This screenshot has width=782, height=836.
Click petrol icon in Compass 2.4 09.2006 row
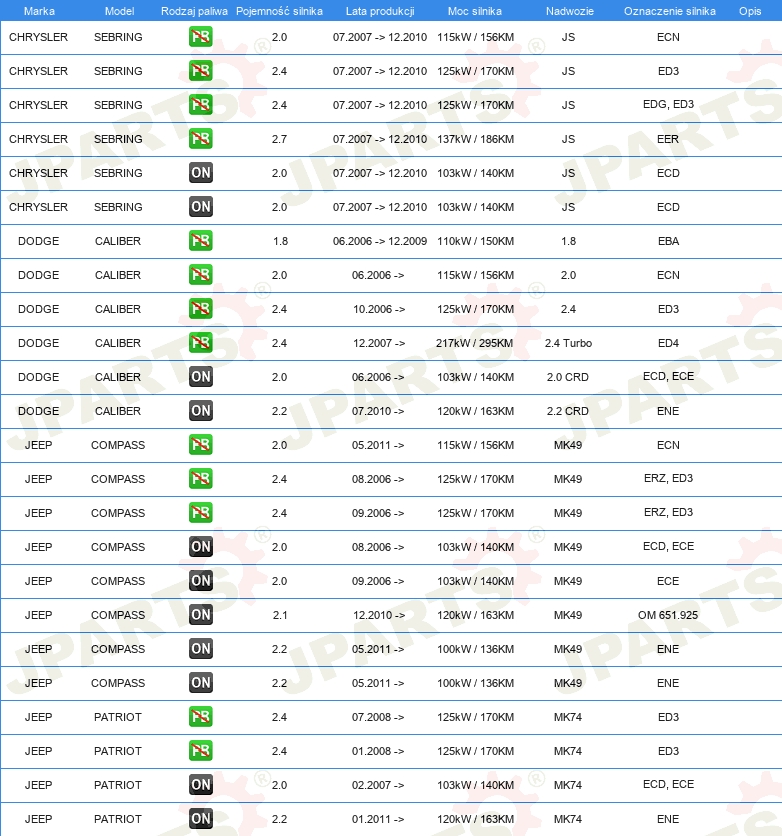coord(200,512)
